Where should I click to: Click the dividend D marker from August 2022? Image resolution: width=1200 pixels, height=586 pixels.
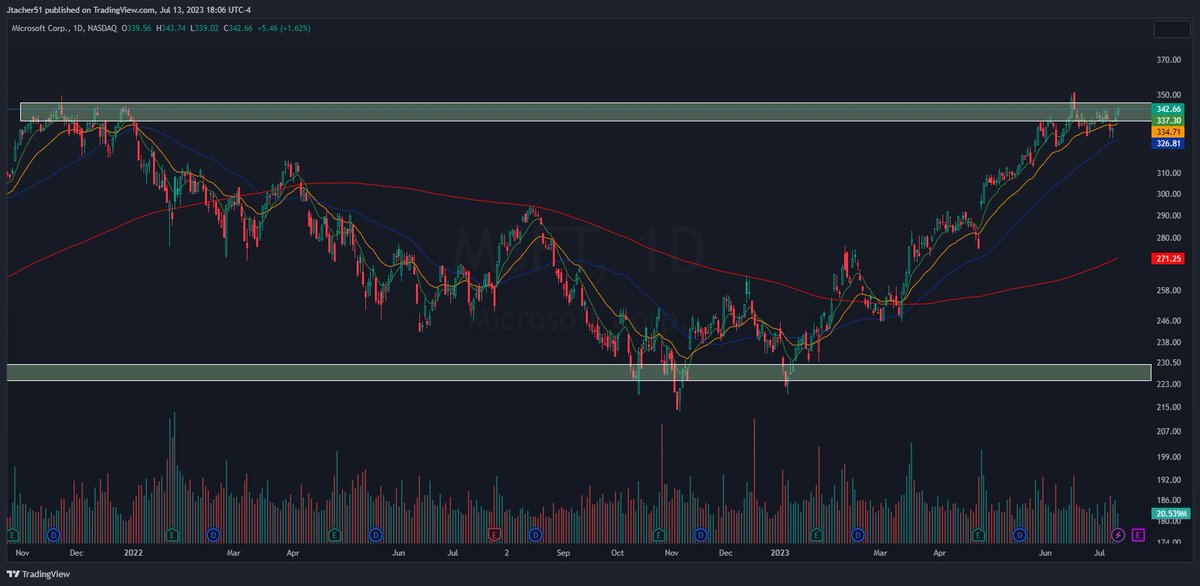point(535,535)
